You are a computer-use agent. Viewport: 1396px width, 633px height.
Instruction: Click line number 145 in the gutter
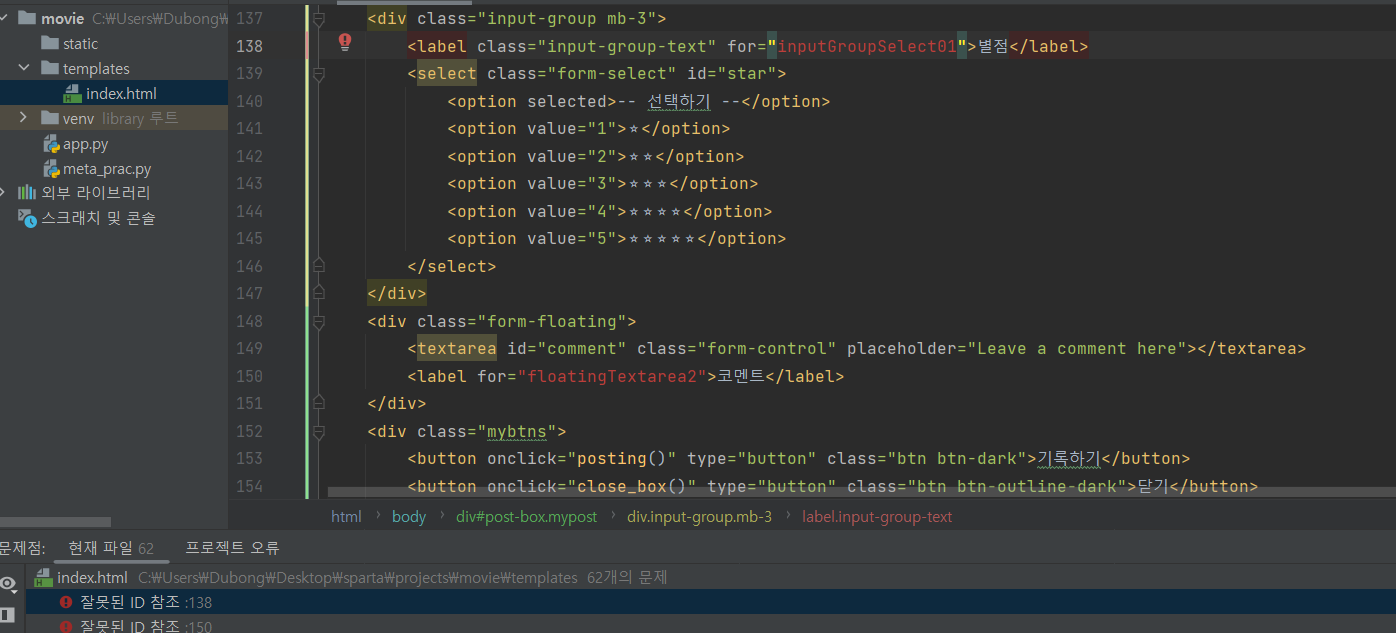[x=248, y=238]
